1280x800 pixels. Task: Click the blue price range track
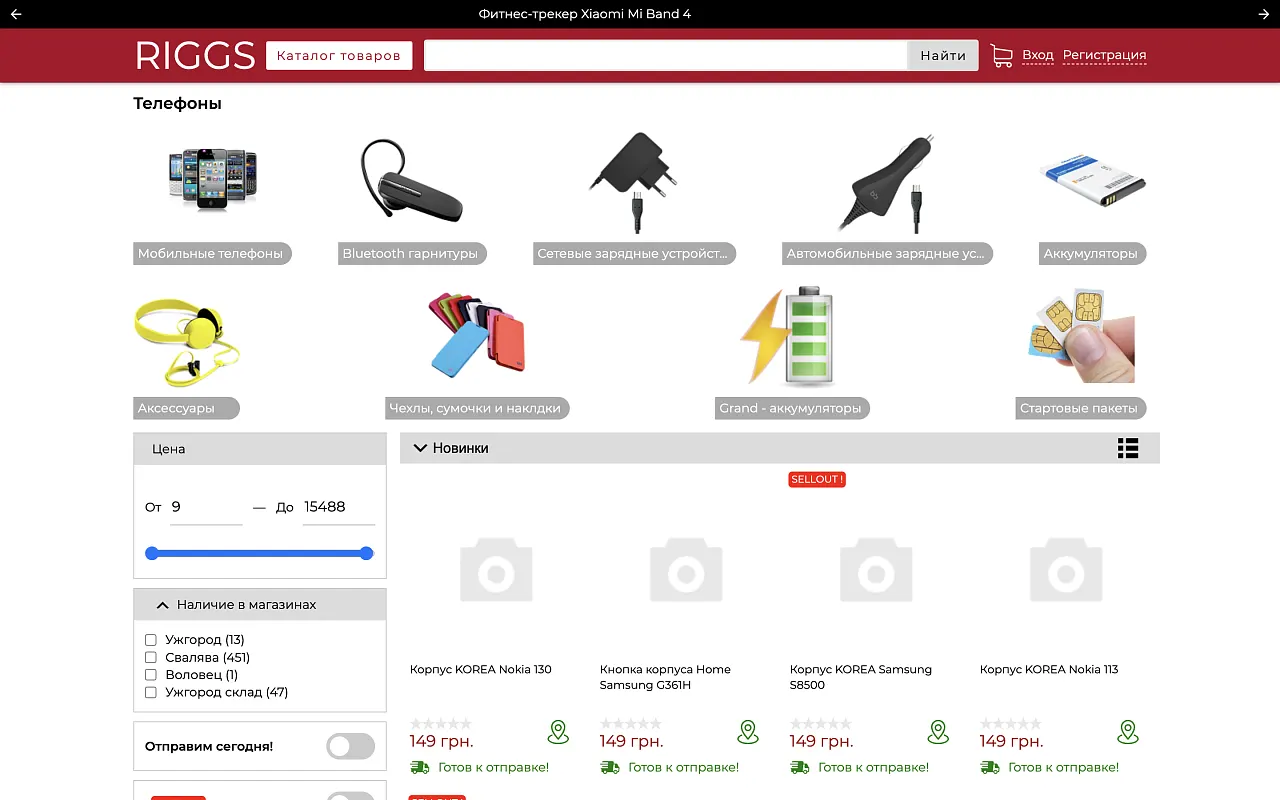coord(260,553)
